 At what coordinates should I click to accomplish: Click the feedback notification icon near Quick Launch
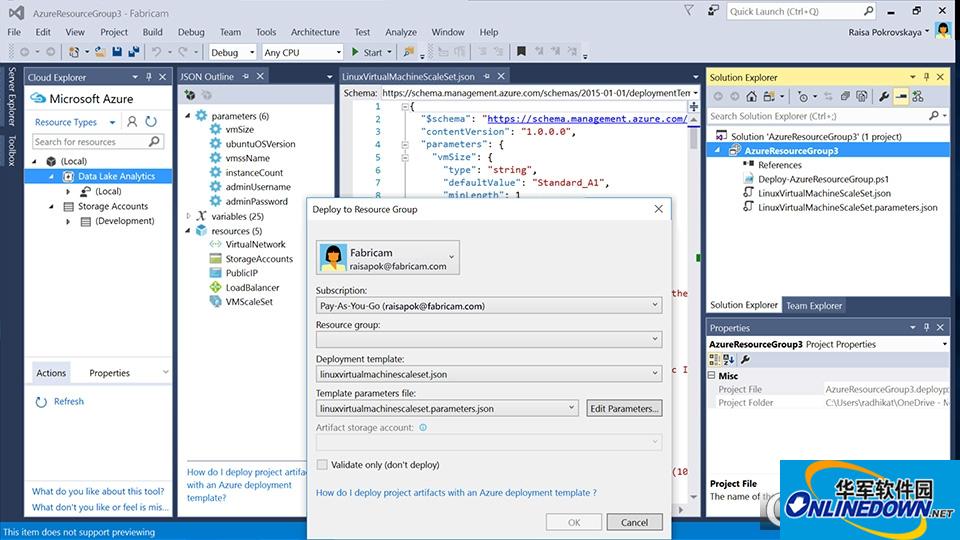(x=713, y=11)
